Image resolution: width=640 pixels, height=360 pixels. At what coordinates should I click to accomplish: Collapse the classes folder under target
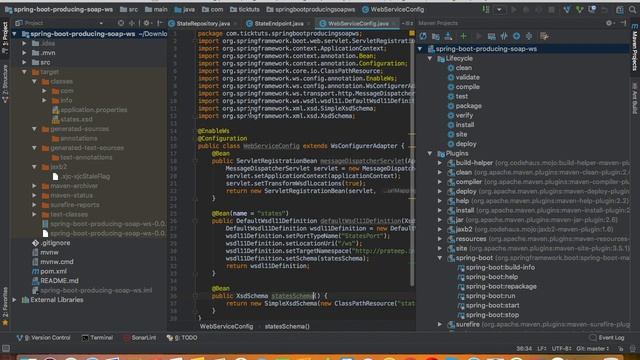pos(34,82)
